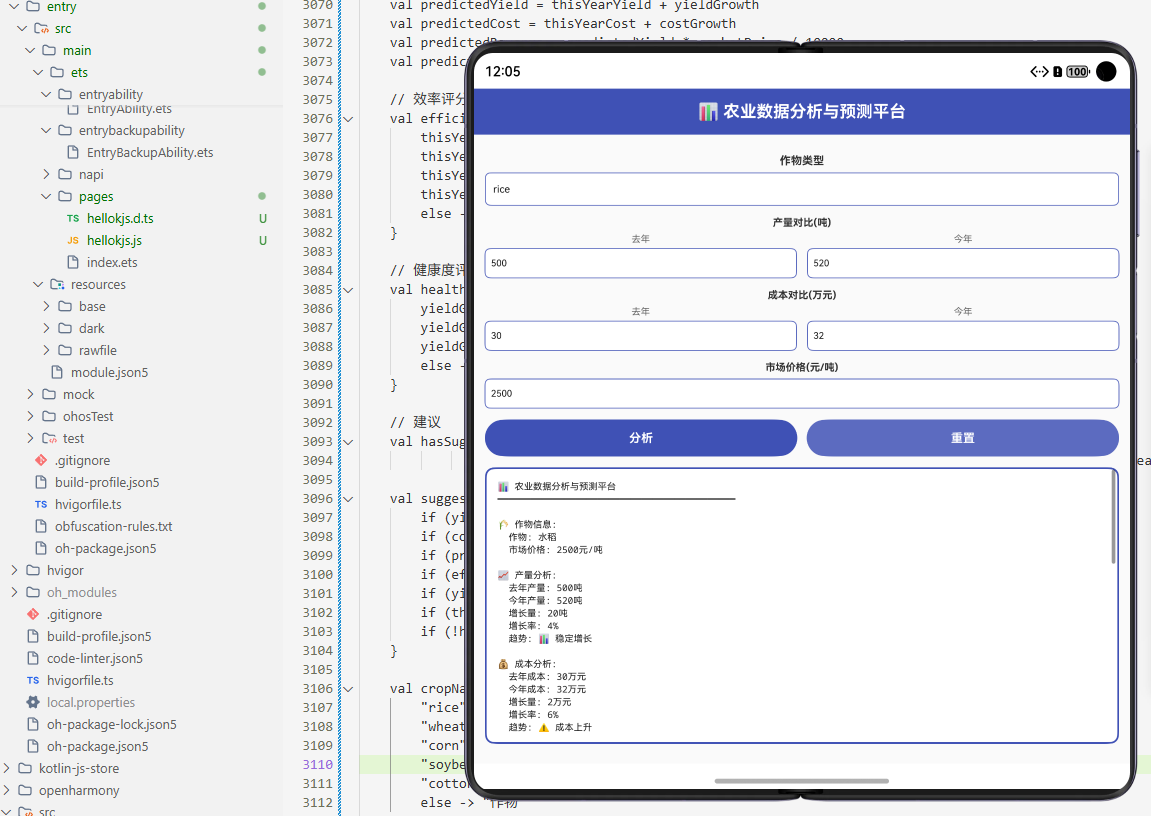Open oh-package-lock.json5 file
Image resolution: width=1151 pixels, height=816 pixels.
(x=112, y=725)
